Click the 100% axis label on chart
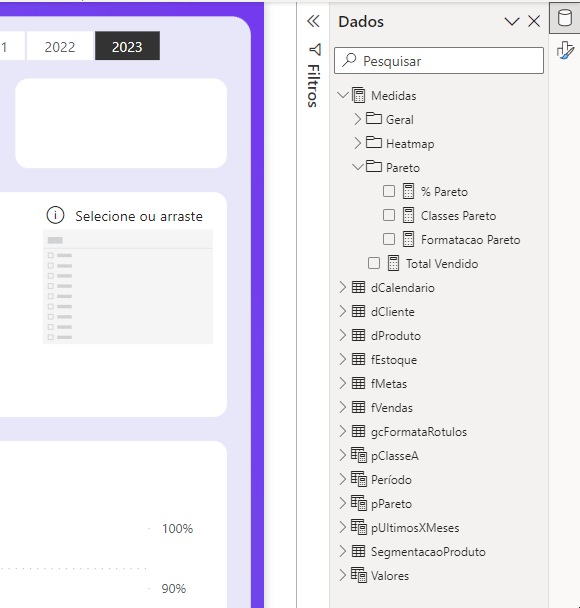Screen dimensions: 580x608 [178, 529]
